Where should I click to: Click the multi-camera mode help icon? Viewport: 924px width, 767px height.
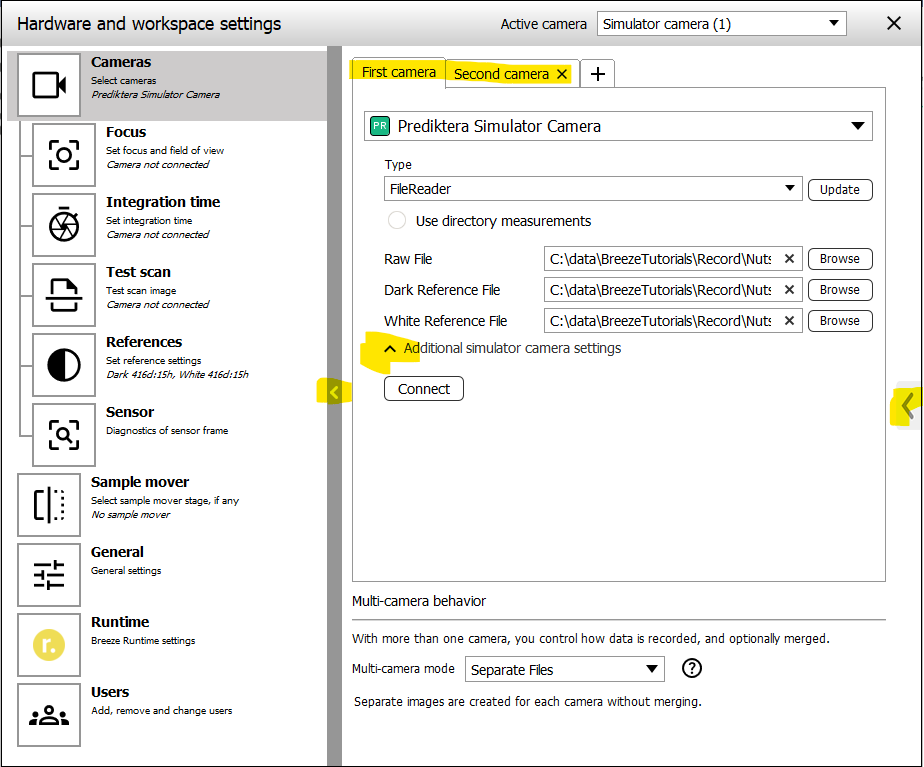(x=691, y=669)
